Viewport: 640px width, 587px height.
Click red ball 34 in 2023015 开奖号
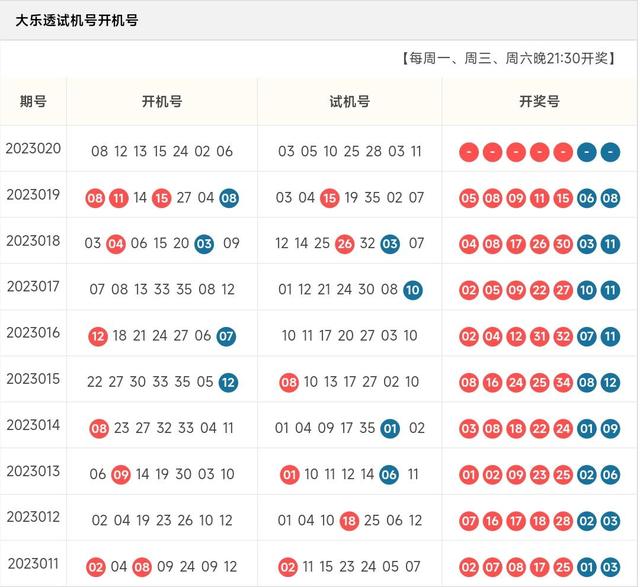[563, 382]
